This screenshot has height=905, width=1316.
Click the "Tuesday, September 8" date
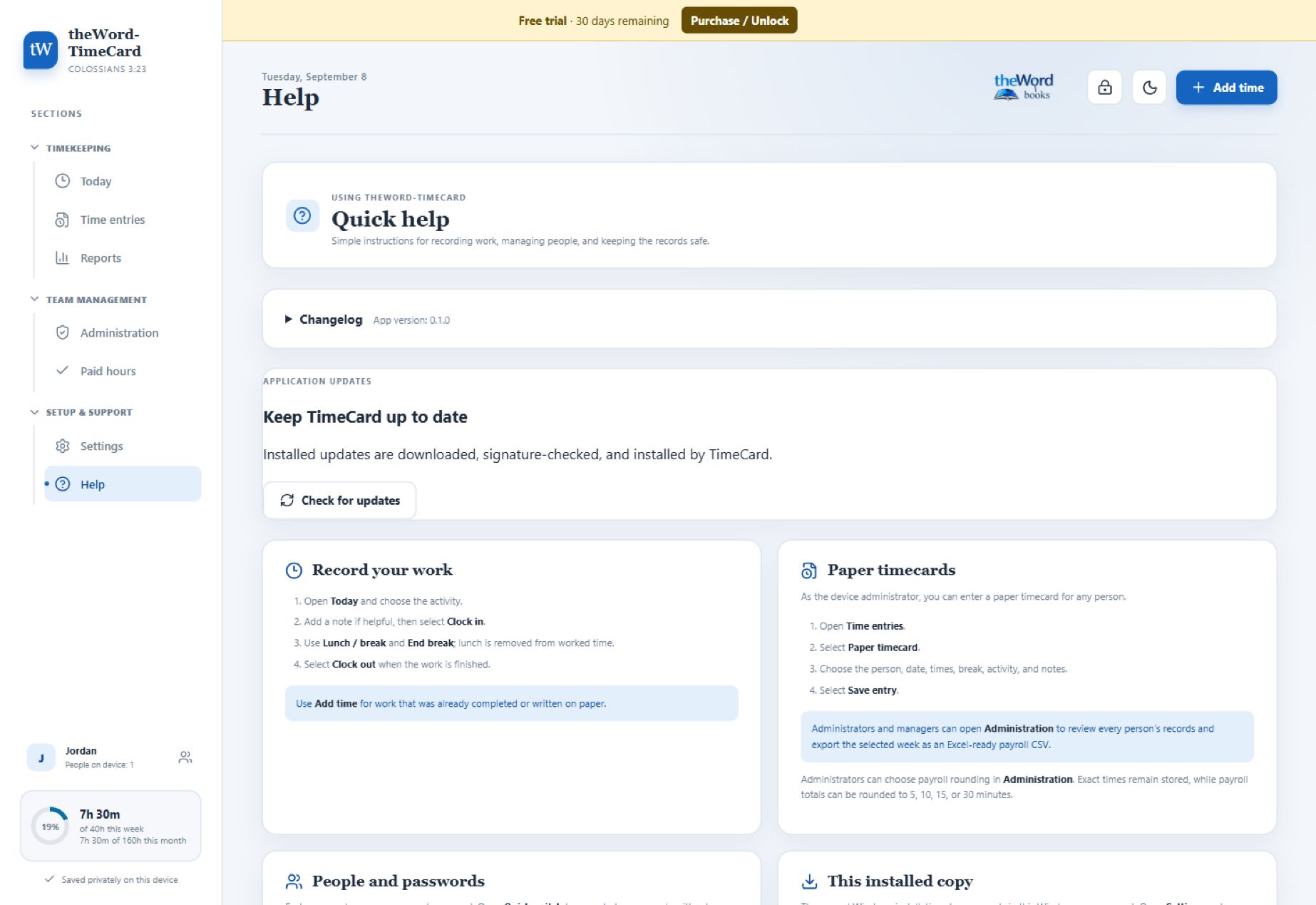click(314, 77)
